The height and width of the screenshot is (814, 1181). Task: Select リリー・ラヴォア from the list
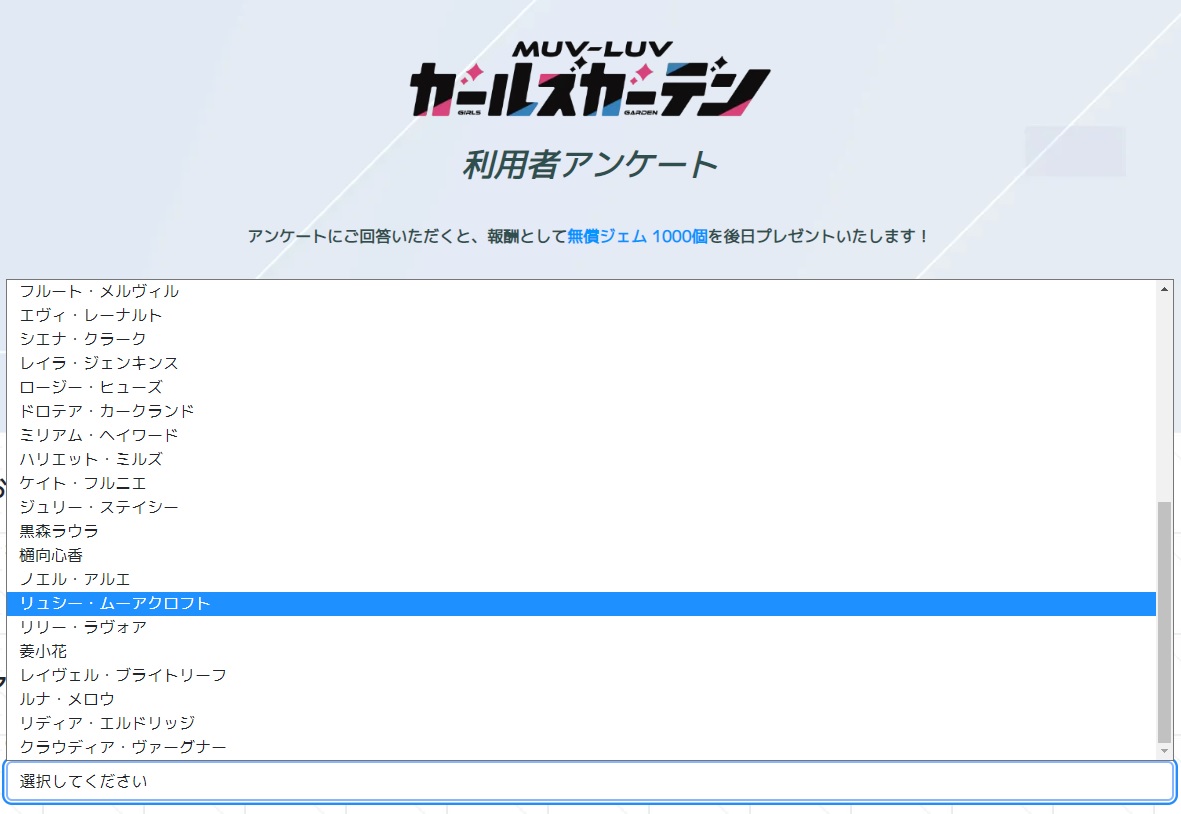click(83, 627)
